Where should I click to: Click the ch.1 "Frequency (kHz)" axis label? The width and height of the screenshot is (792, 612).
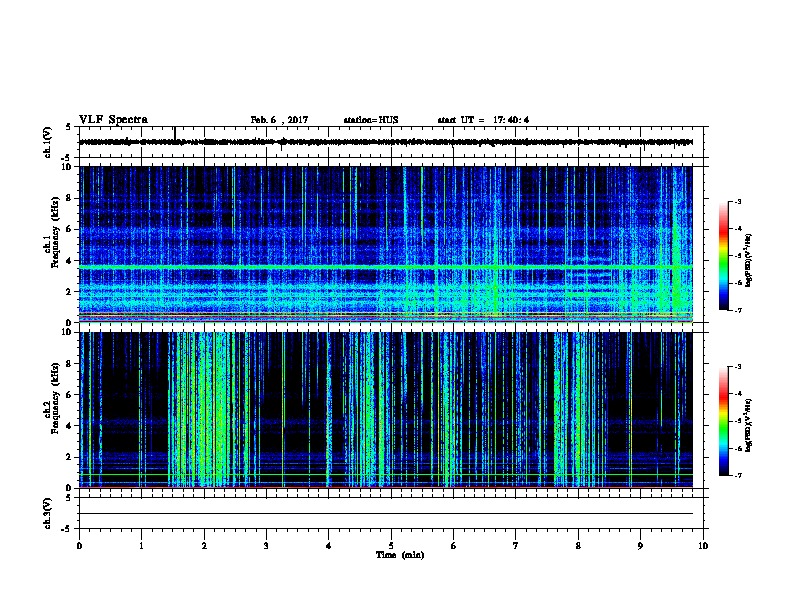(x=55, y=232)
